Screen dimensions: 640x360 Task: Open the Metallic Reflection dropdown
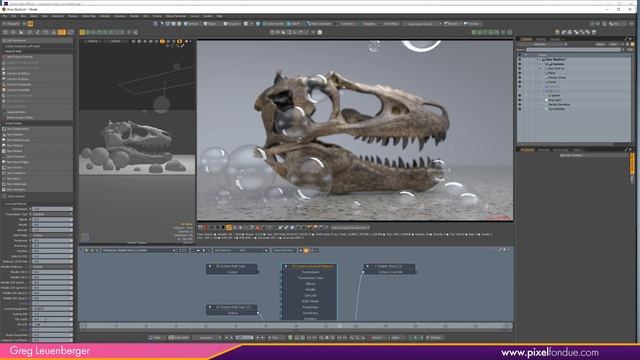[x=52, y=267]
